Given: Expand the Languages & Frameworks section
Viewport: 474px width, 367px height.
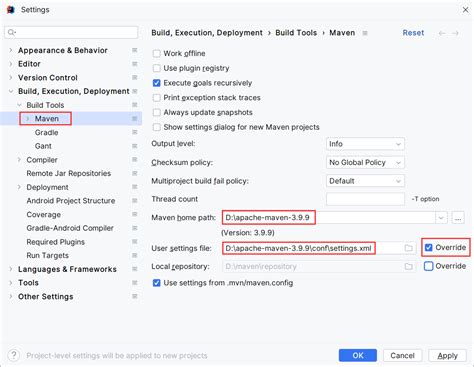Looking at the screenshot, I should pyautogui.click(x=11, y=269).
